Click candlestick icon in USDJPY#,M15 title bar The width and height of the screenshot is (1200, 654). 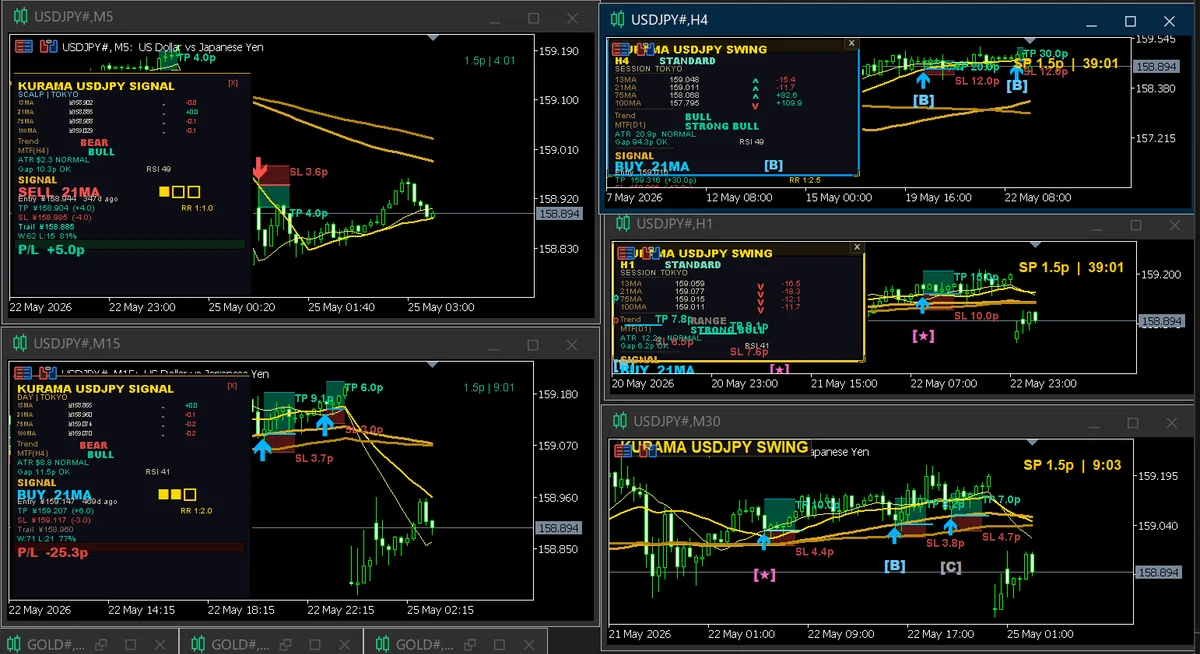(21, 343)
